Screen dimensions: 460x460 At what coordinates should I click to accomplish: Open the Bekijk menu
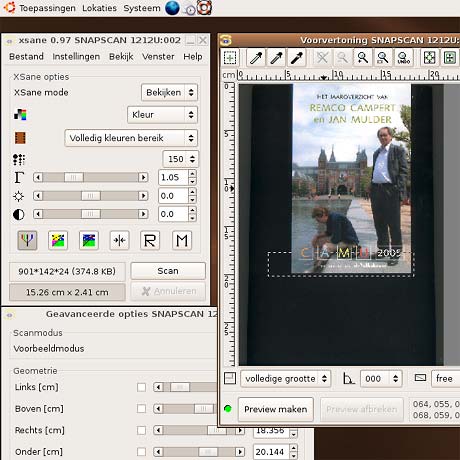pyautogui.click(x=121, y=57)
